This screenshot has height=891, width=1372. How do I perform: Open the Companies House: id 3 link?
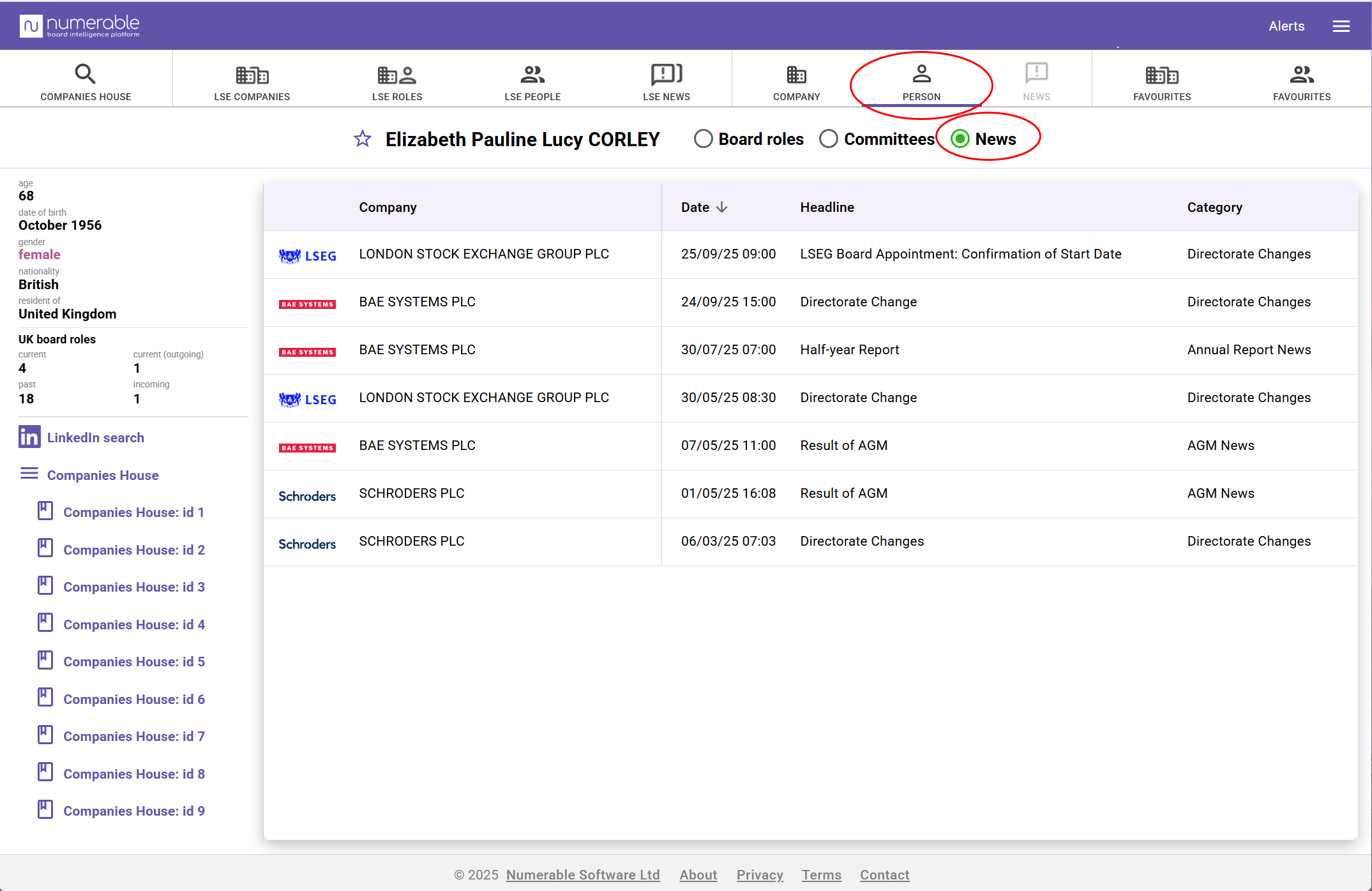133,587
